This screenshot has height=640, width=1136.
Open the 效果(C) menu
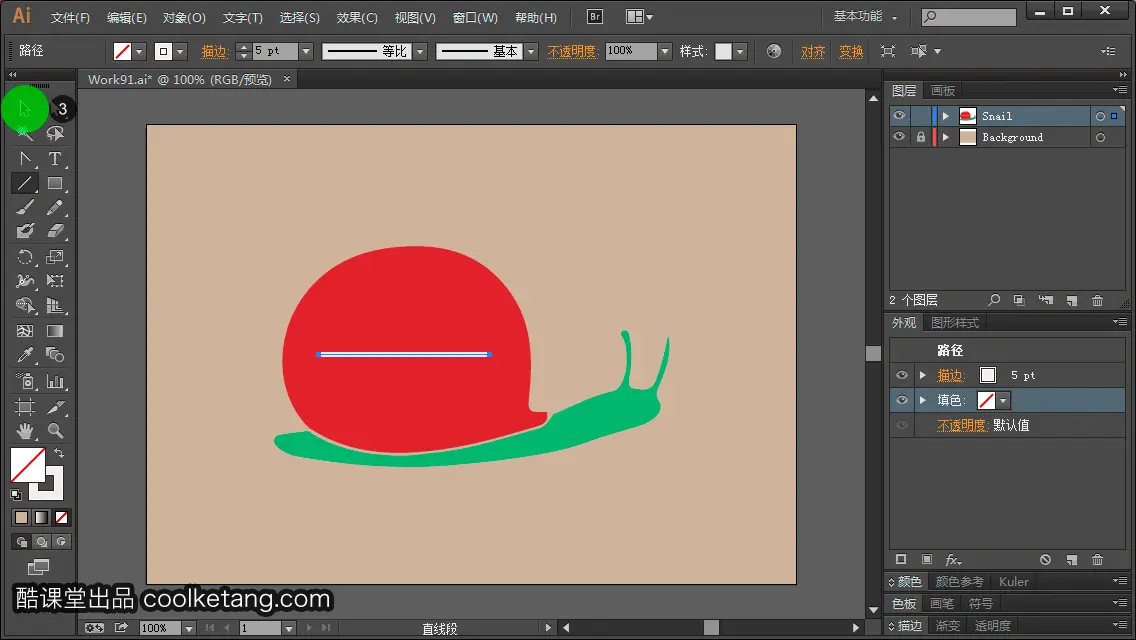tap(357, 17)
